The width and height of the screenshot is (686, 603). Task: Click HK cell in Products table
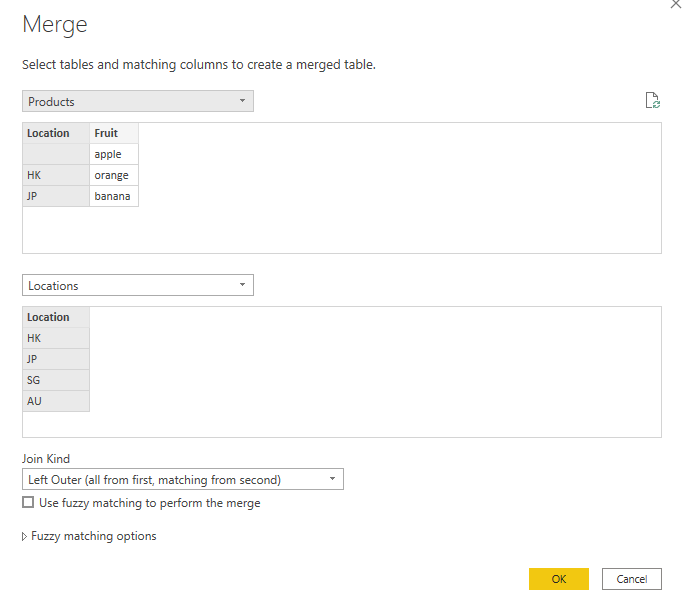coord(56,175)
